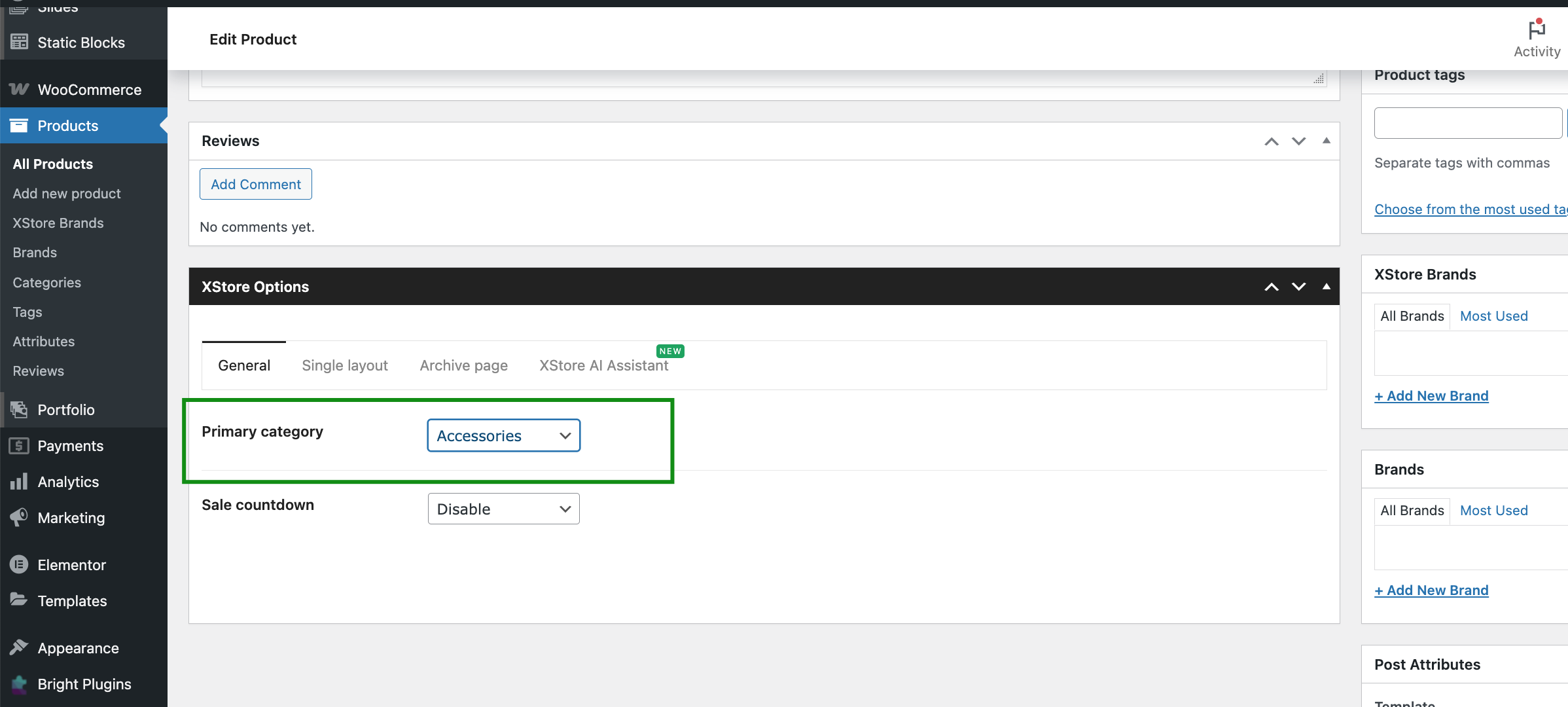Open Brands submenu item in sidebar
This screenshot has width=1568, height=707.
[x=35, y=252]
